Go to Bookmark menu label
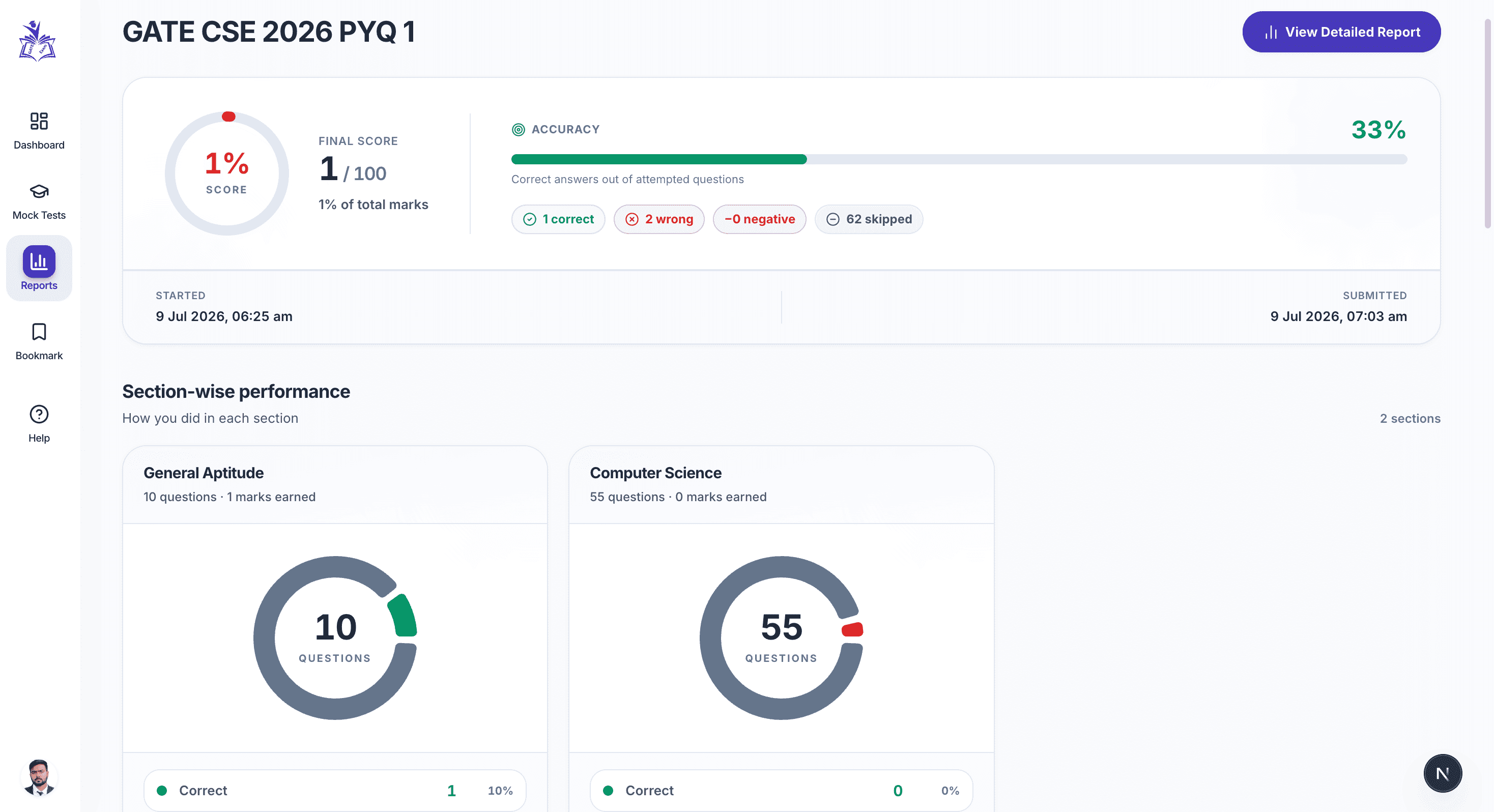Viewport: 1494px width, 812px height. click(x=39, y=356)
